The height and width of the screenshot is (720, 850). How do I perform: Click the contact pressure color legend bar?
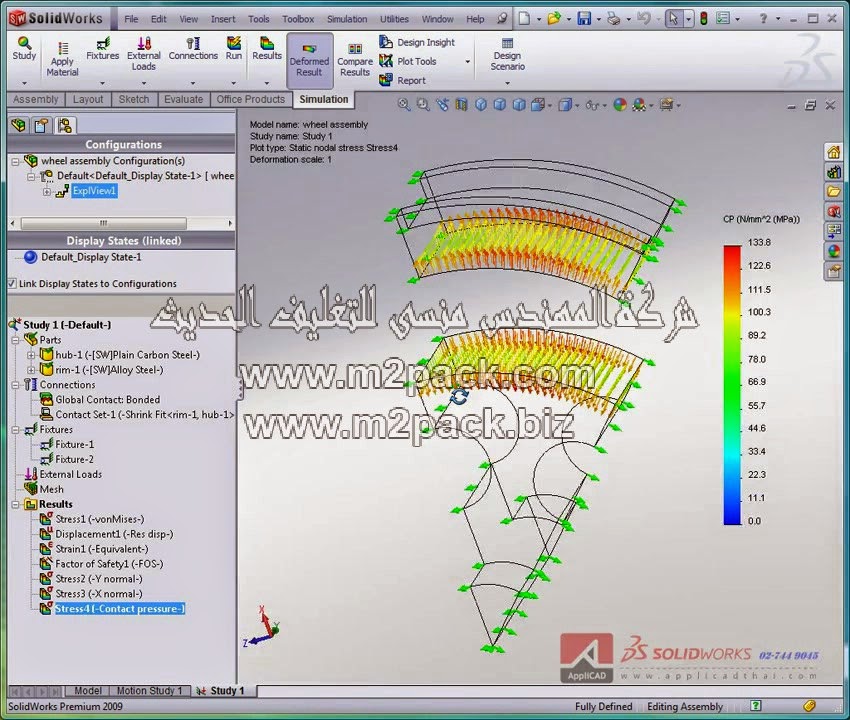point(732,385)
